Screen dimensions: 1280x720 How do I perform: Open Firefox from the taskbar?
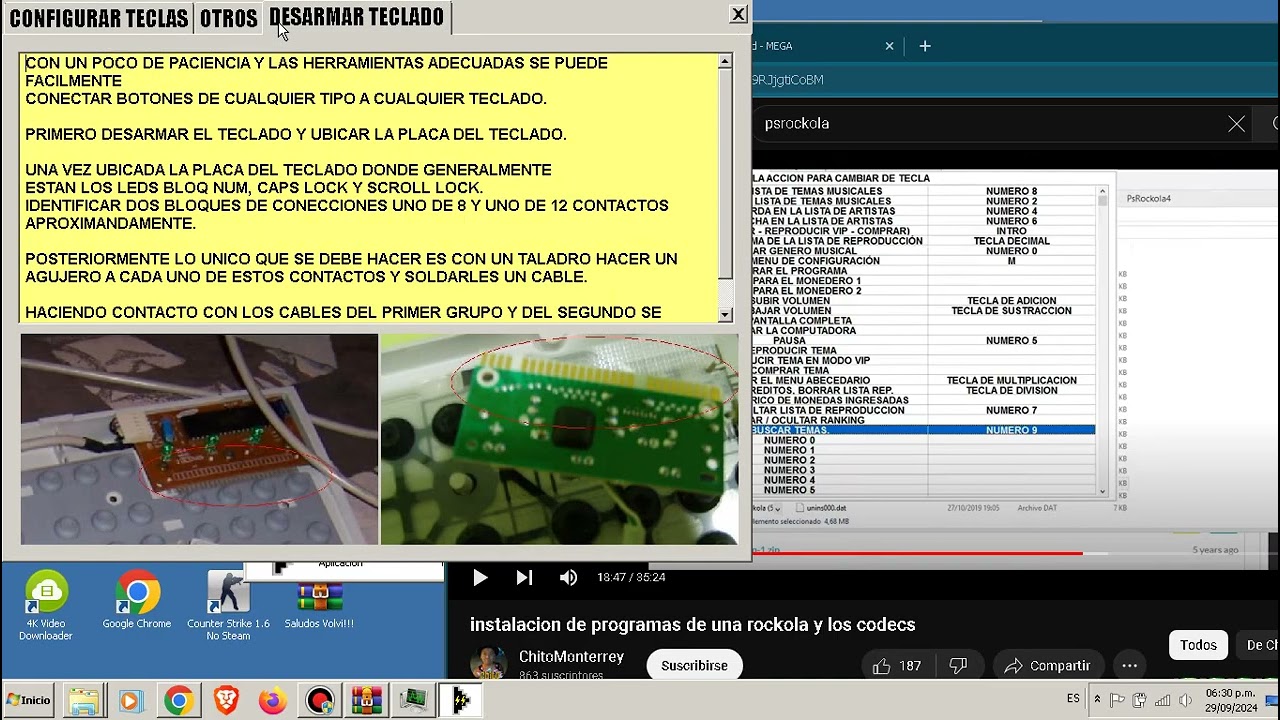(x=272, y=701)
